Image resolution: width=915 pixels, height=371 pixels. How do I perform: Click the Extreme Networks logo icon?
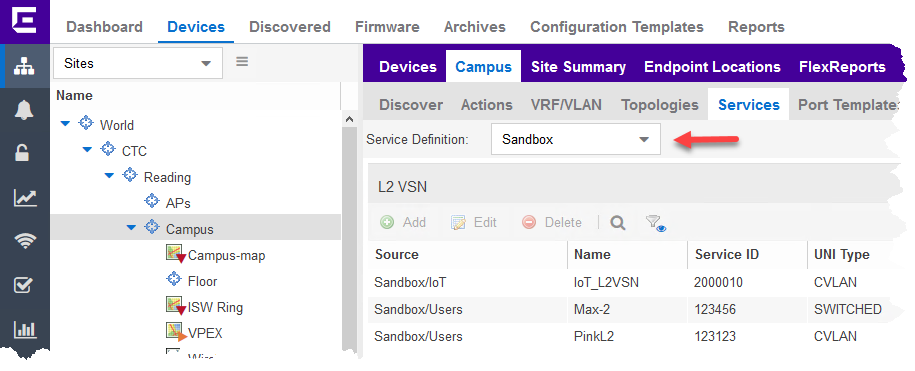(x=25, y=21)
